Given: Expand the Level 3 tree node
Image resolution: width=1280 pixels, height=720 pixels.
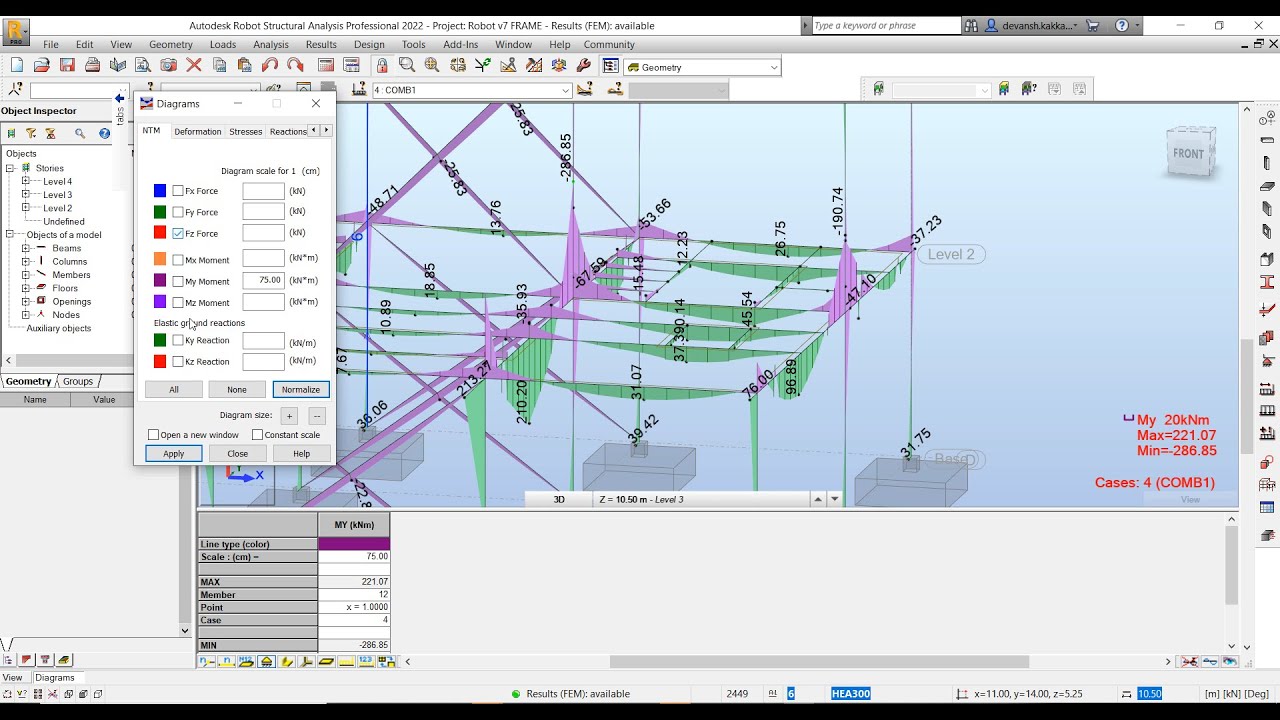Looking at the screenshot, I should point(26,195).
